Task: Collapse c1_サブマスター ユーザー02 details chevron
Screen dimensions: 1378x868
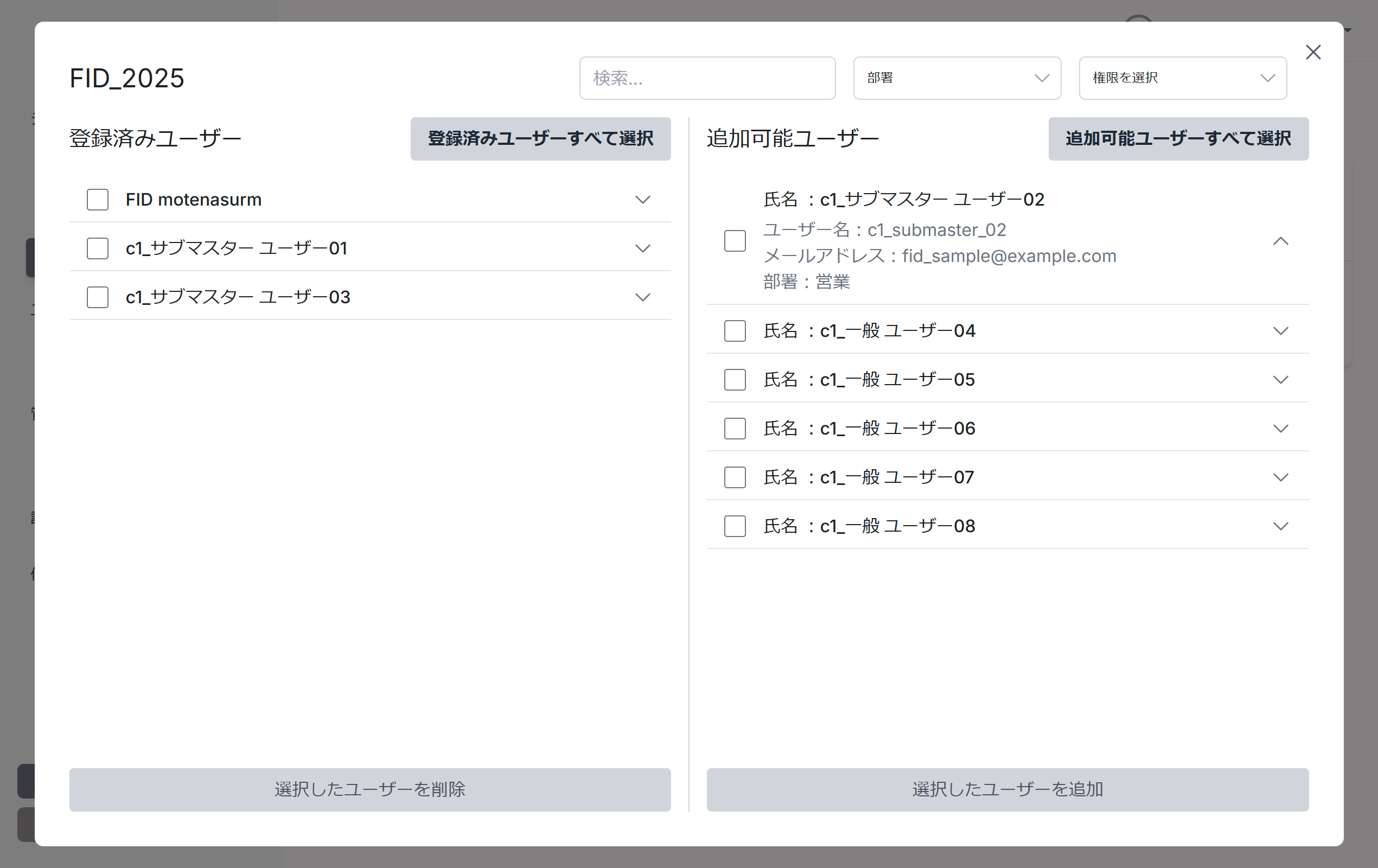Action: [x=1280, y=241]
